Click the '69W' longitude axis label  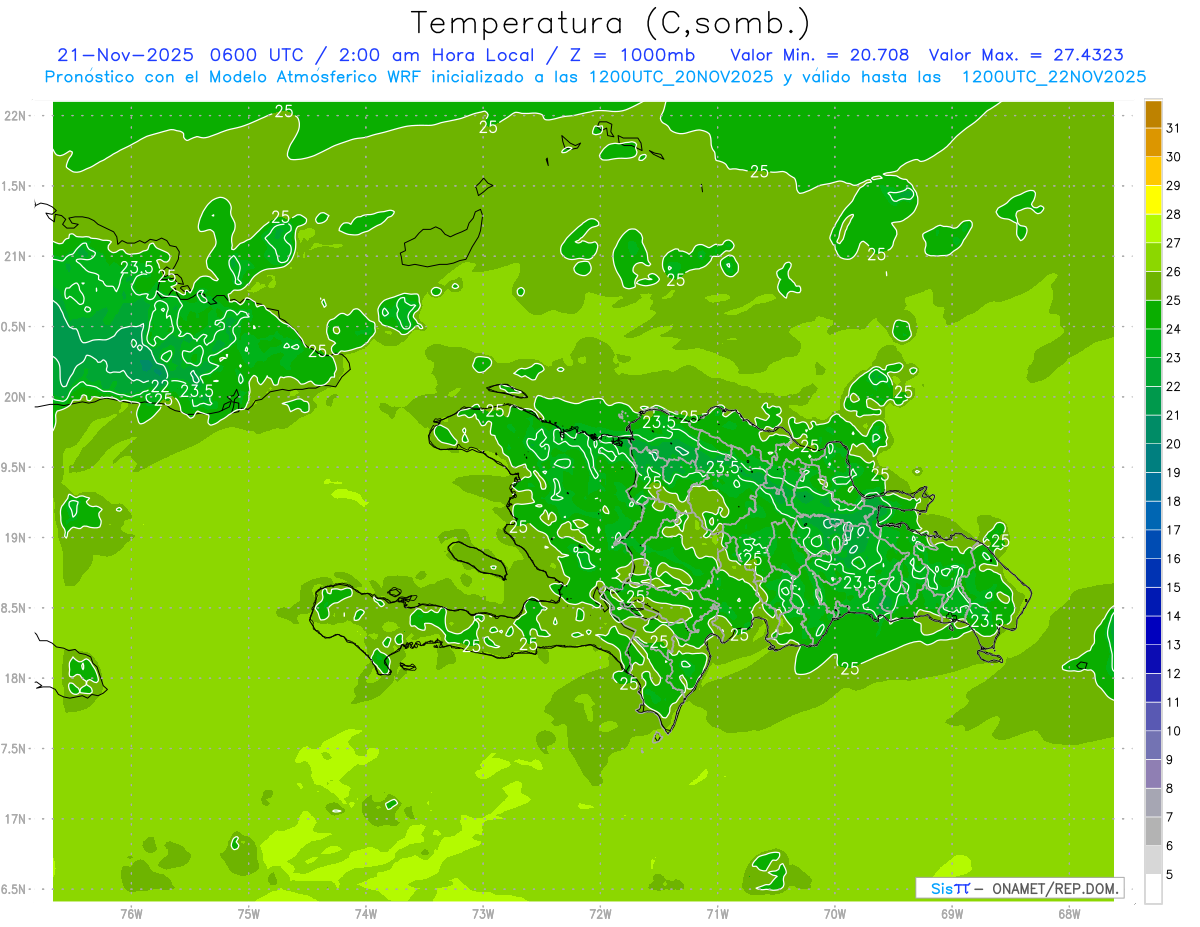coord(952,914)
